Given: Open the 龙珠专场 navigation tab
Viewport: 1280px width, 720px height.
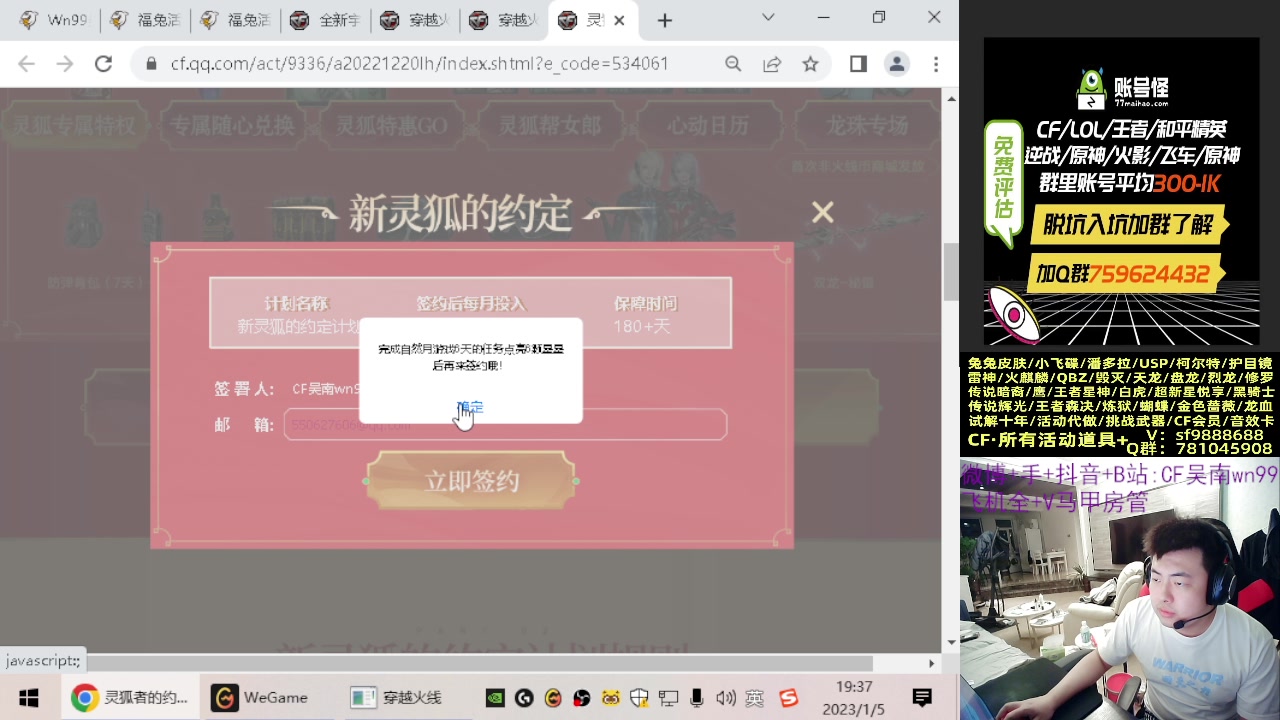Looking at the screenshot, I should coord(866,125).
